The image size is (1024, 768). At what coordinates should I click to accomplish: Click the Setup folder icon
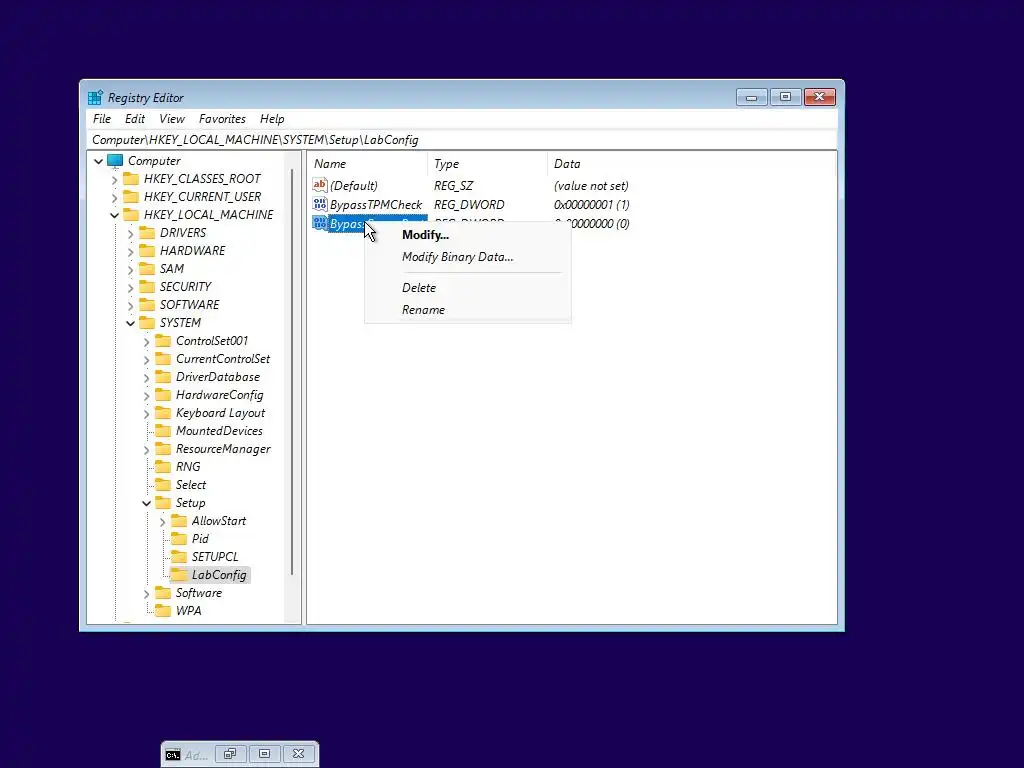163,503
